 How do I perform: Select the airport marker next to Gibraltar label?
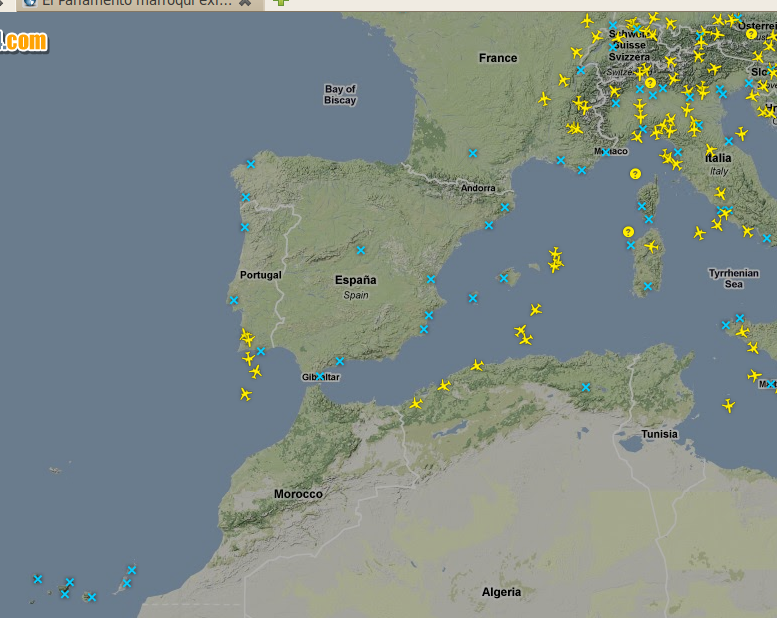320,376
